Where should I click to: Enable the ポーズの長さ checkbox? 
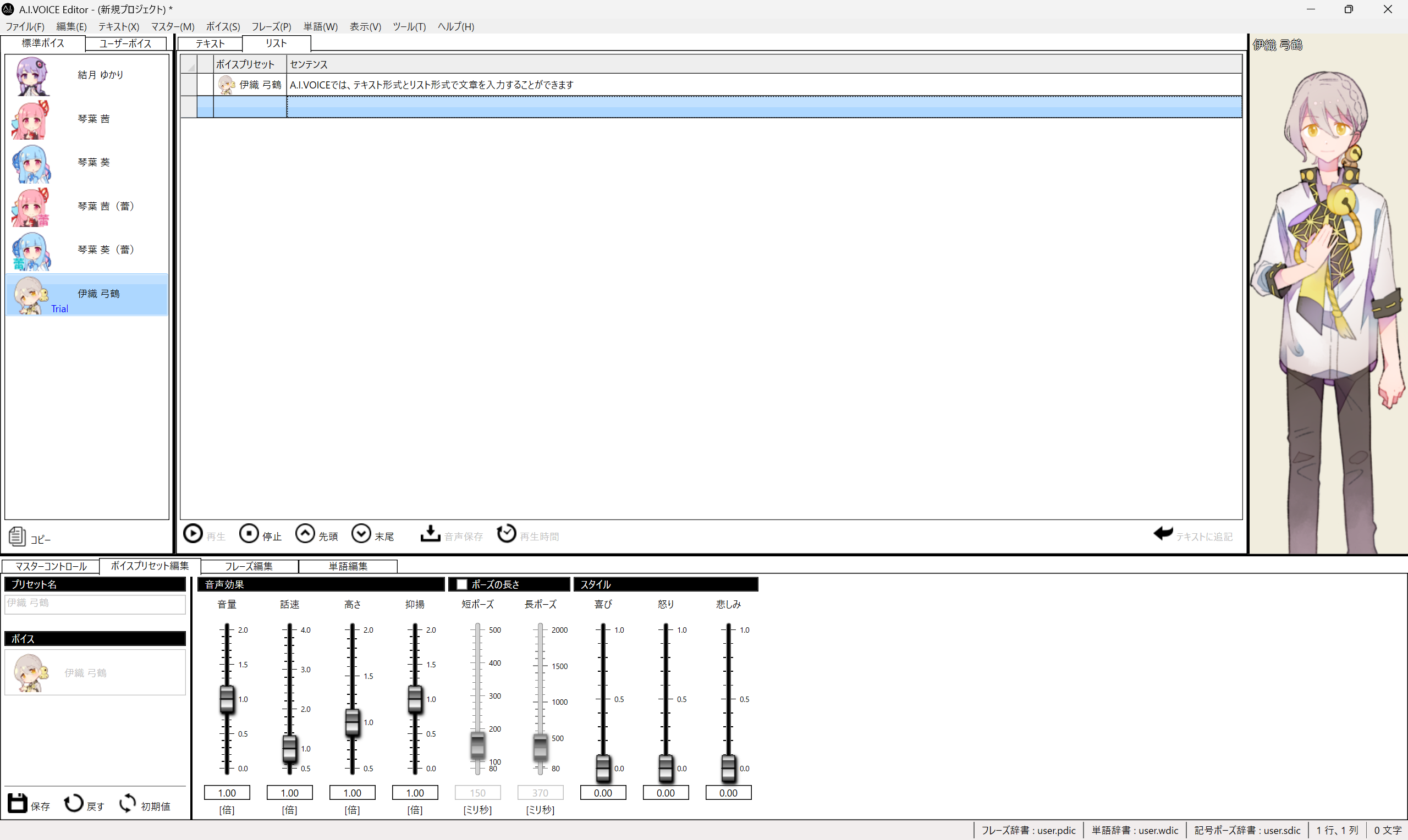point(462,584)
